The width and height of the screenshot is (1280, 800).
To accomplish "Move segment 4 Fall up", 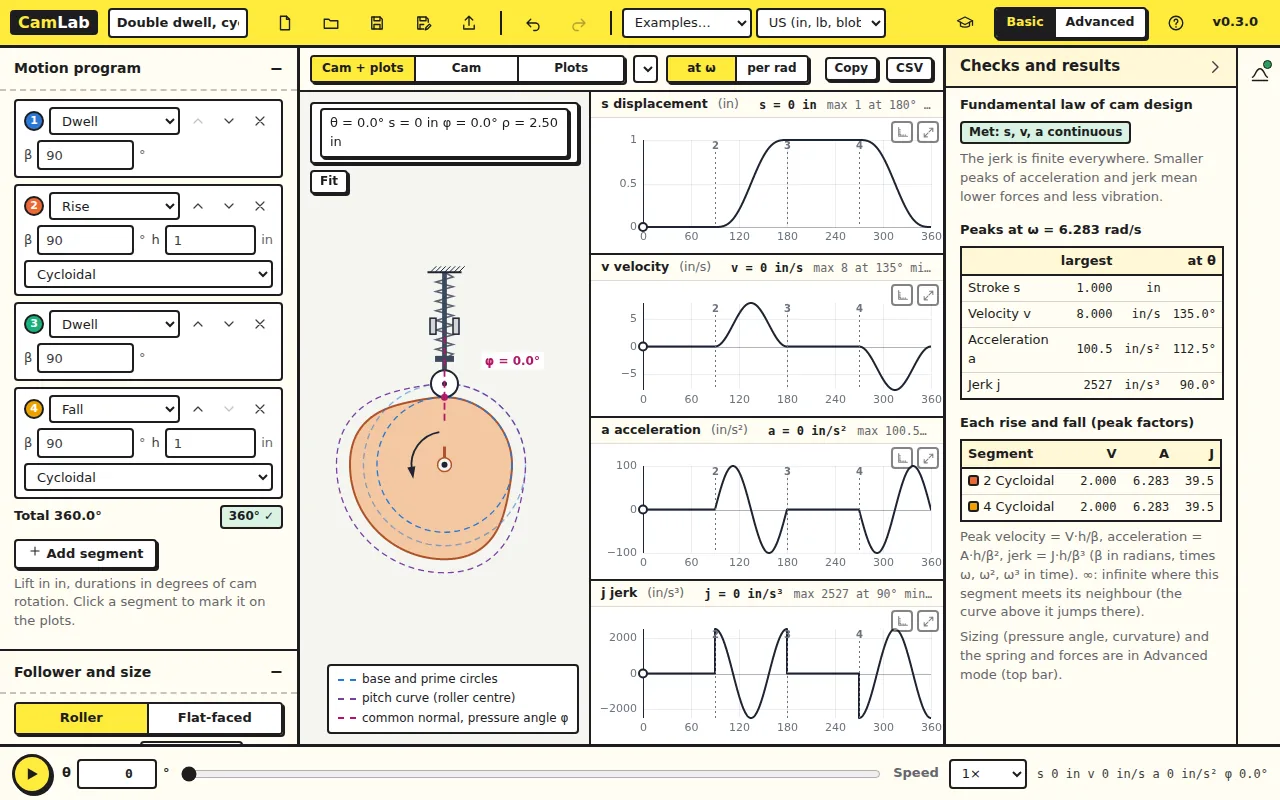I will pyautogui.click(x=198, y=409).
